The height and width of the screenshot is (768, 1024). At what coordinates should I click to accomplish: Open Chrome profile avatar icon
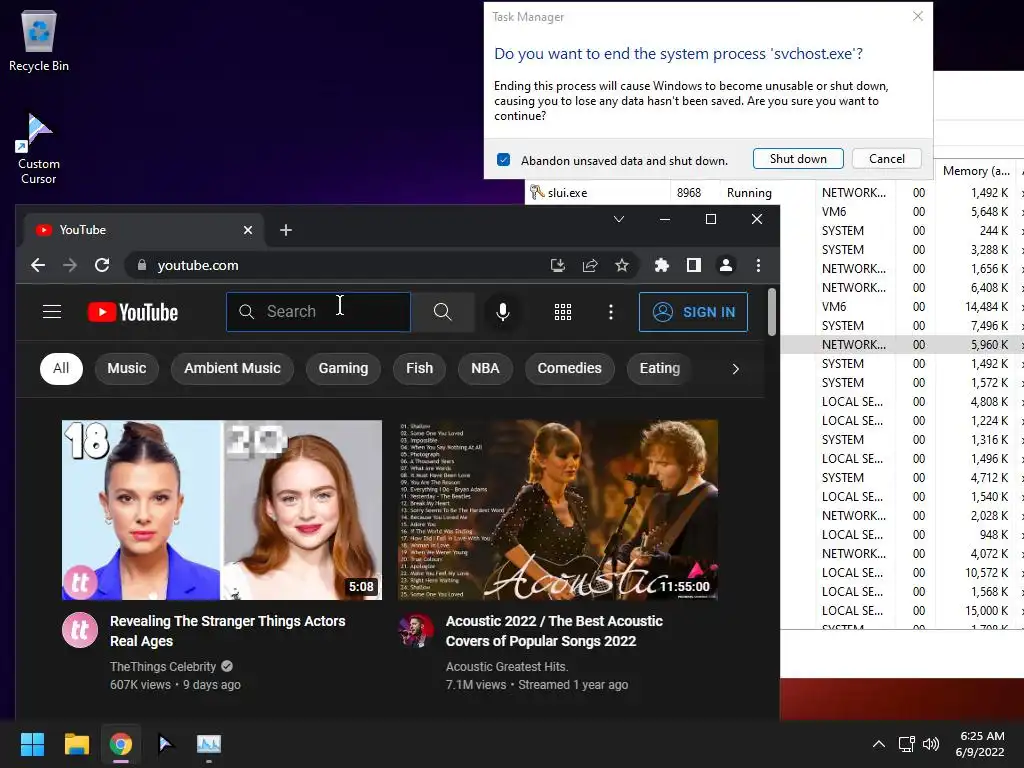726,265
